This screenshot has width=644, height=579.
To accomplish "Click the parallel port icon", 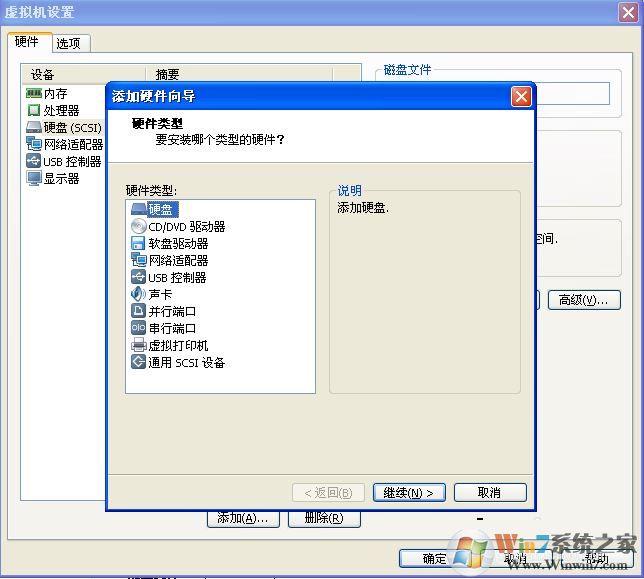I will click(x=138, y=311).
